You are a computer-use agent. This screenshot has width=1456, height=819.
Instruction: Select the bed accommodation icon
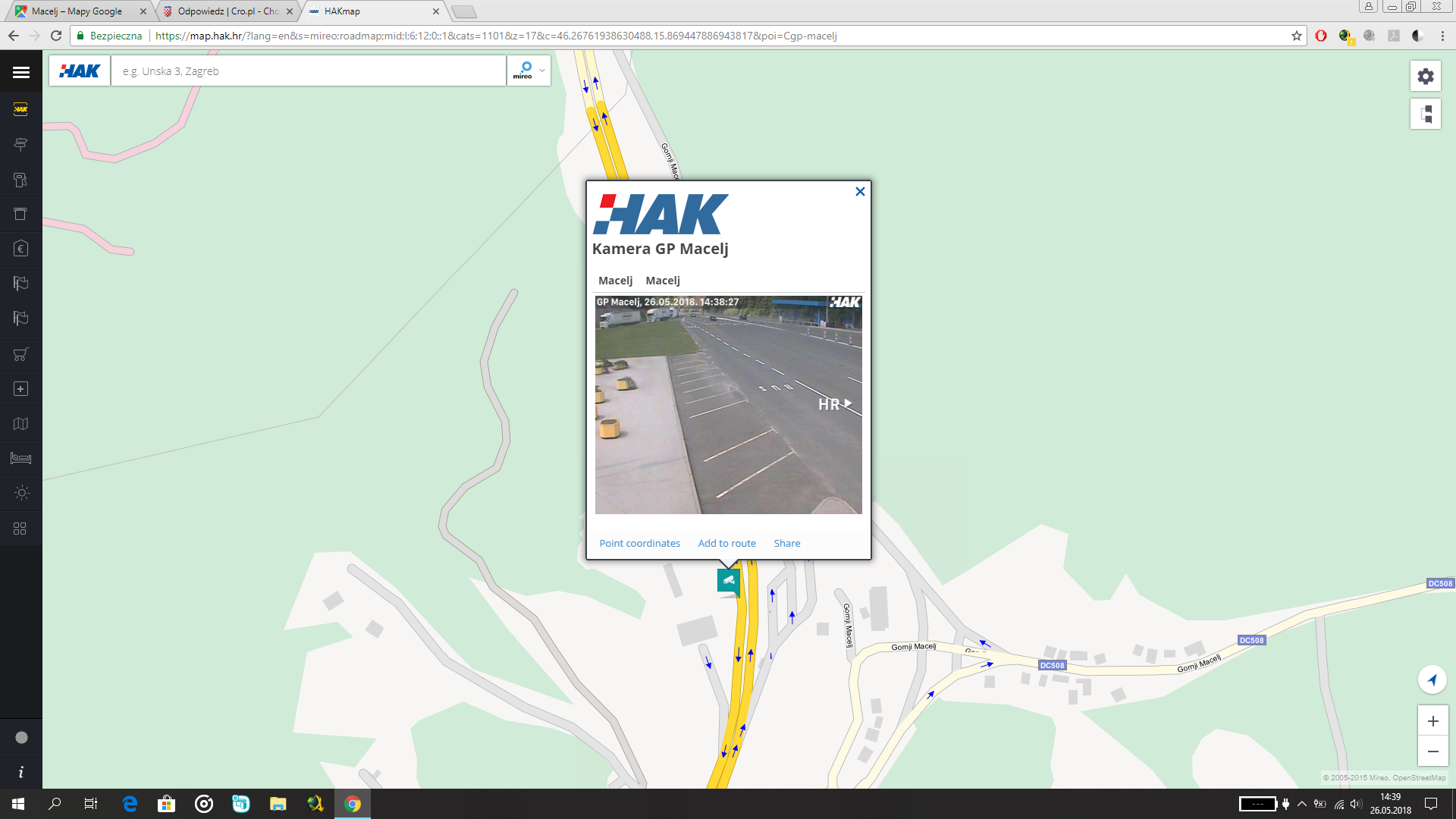point(21,458)
